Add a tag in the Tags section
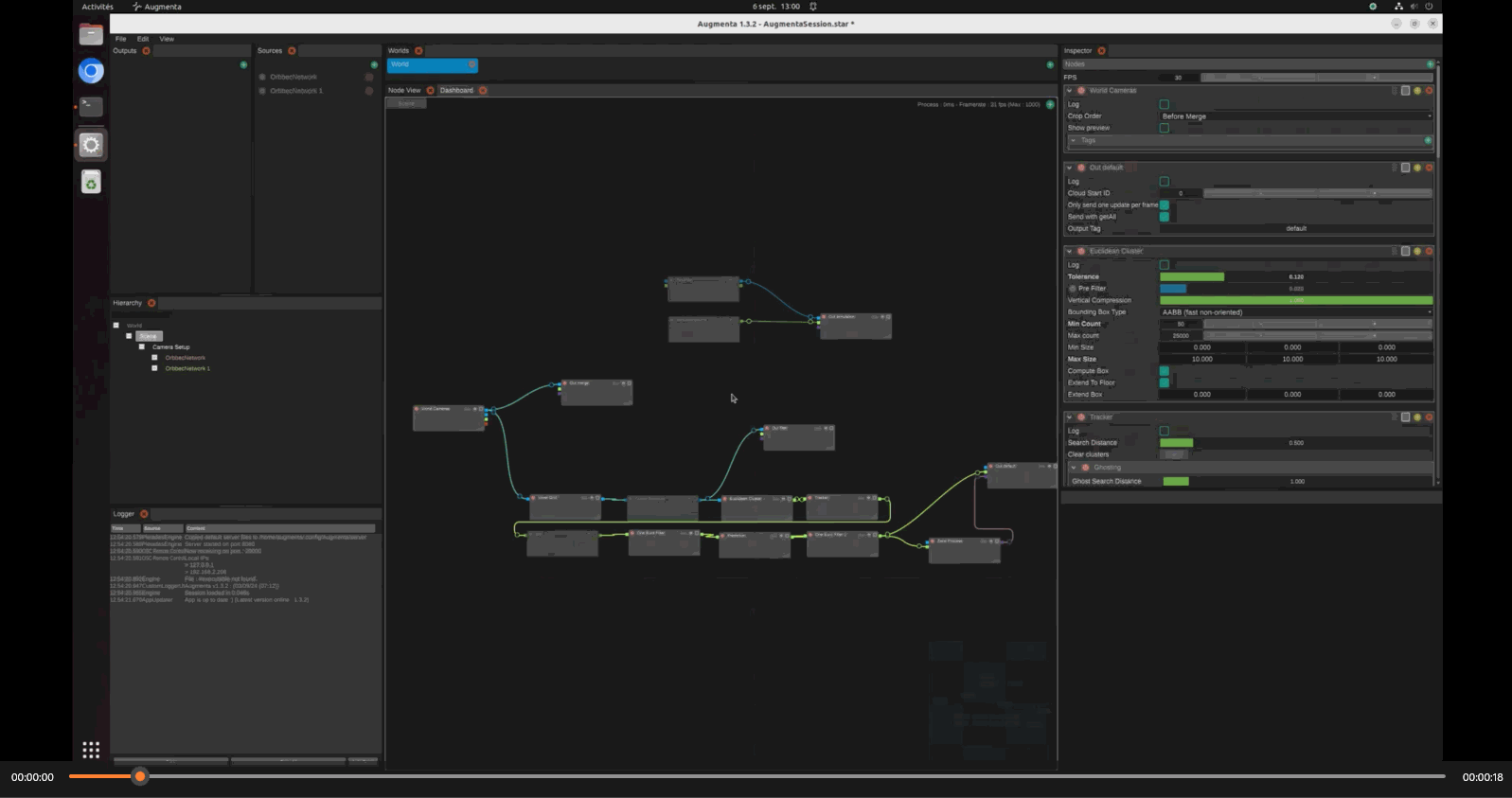Image resolution: width=1512 pixels, height=798 pixels. (1428, 140)
